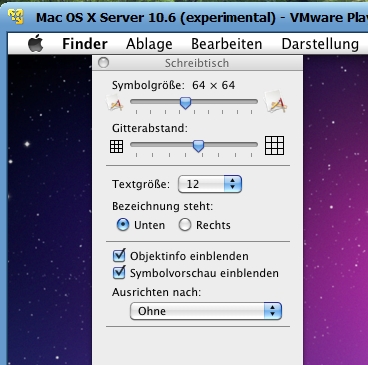Click the Symbolgröße 64 × 64 label
The width and height of the screenshot is (368, 365).
tap(173, 85)
